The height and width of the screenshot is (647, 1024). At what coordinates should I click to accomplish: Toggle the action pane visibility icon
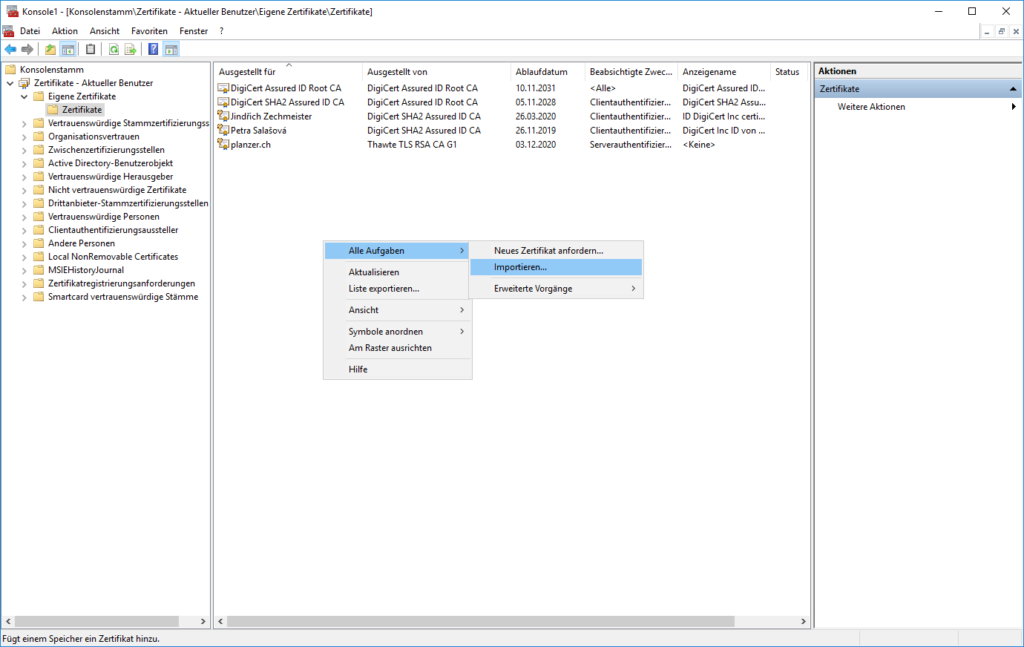[170, 48]
